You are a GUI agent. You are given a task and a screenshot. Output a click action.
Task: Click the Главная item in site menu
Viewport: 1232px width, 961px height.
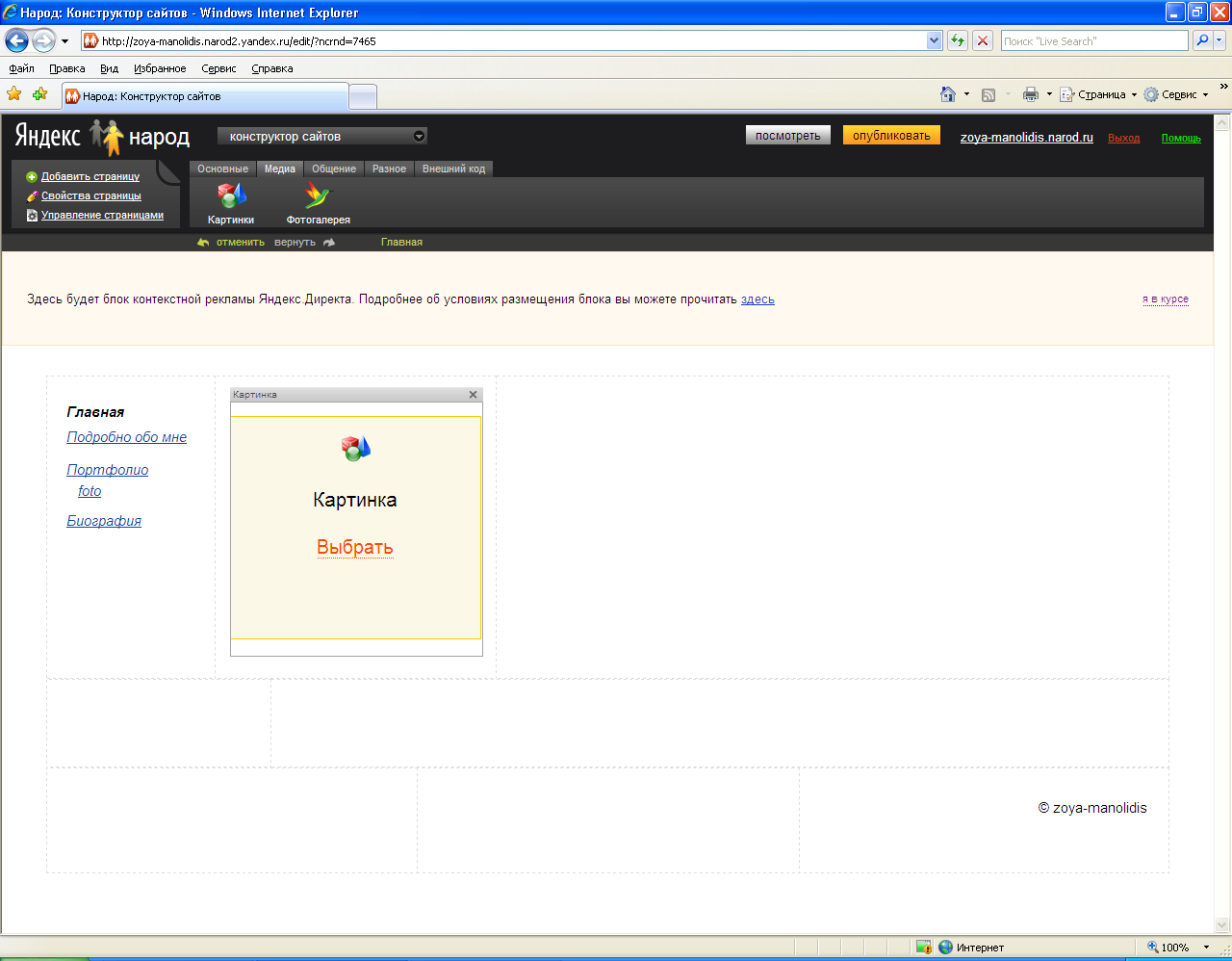point(95,412)
